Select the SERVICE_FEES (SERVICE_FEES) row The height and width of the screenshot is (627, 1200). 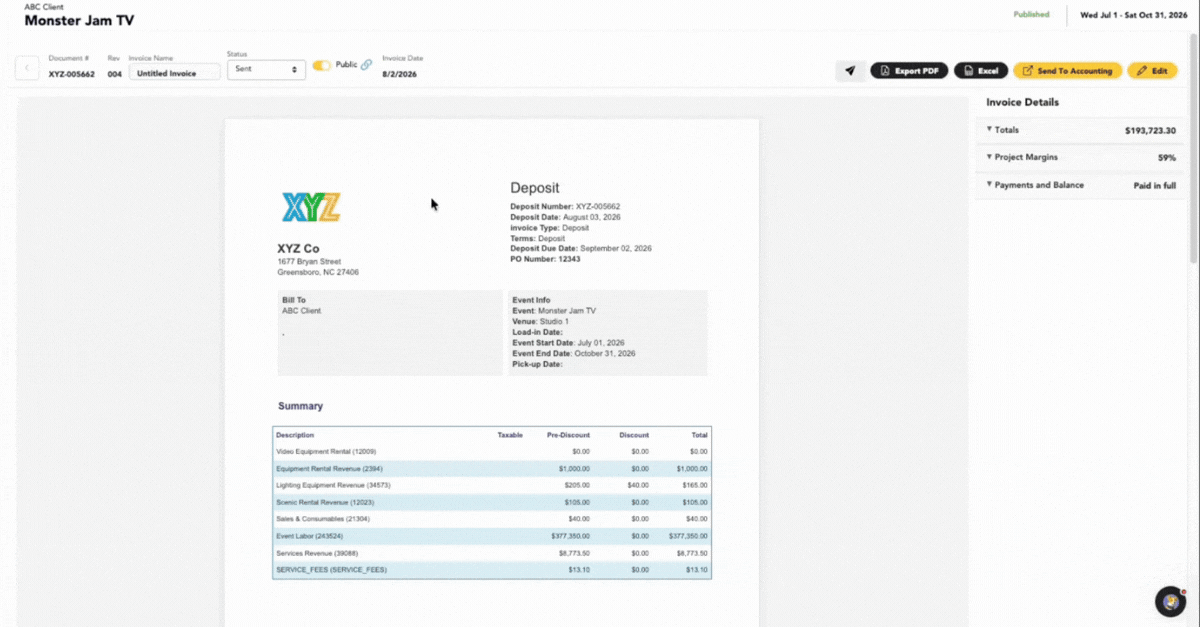click(x=492, y=570)
